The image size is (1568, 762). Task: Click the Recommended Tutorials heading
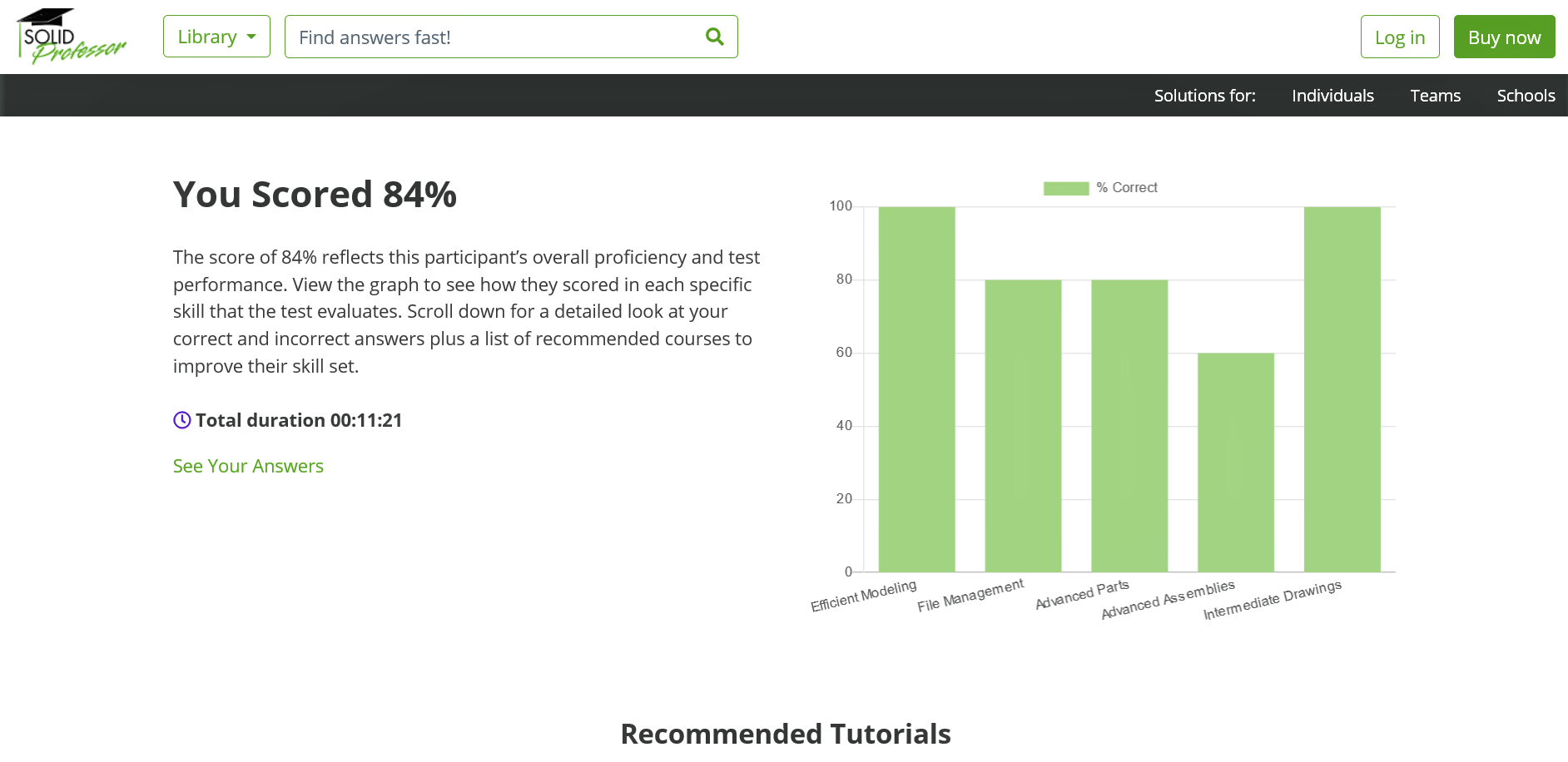785,734
